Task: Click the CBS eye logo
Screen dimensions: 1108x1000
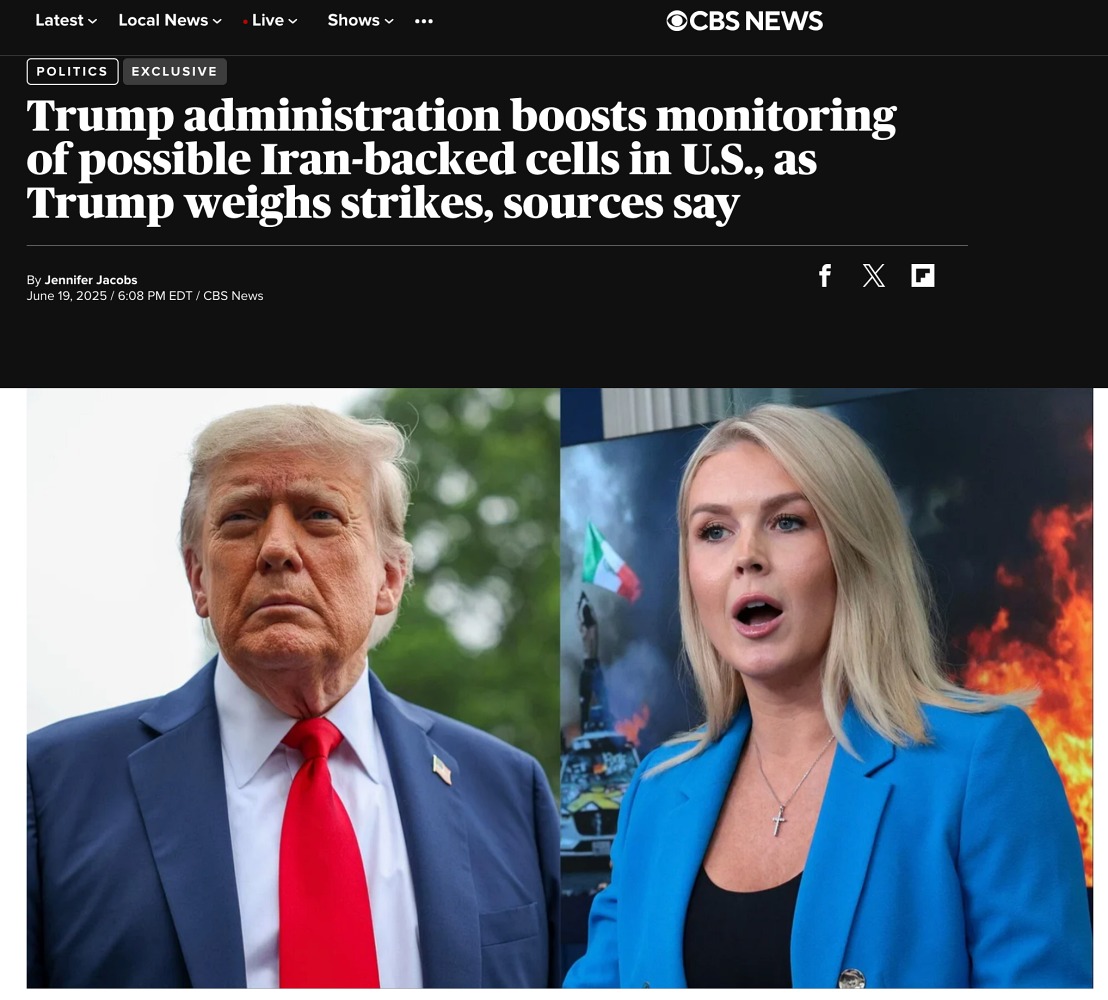Action: coord(676,21)
